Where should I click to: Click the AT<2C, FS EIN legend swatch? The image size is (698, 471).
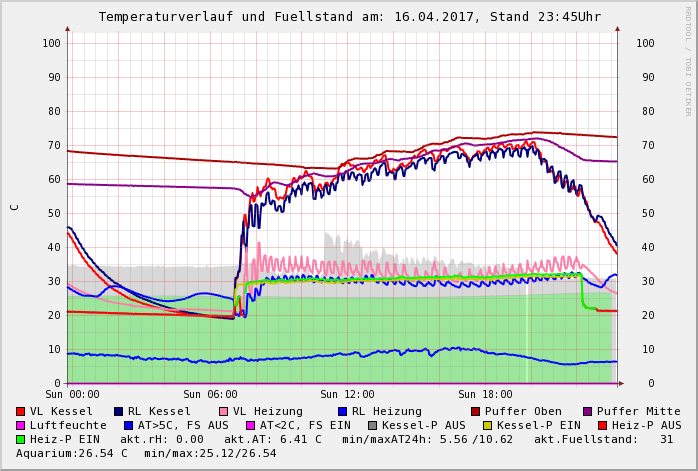click(x=250, y=426)
